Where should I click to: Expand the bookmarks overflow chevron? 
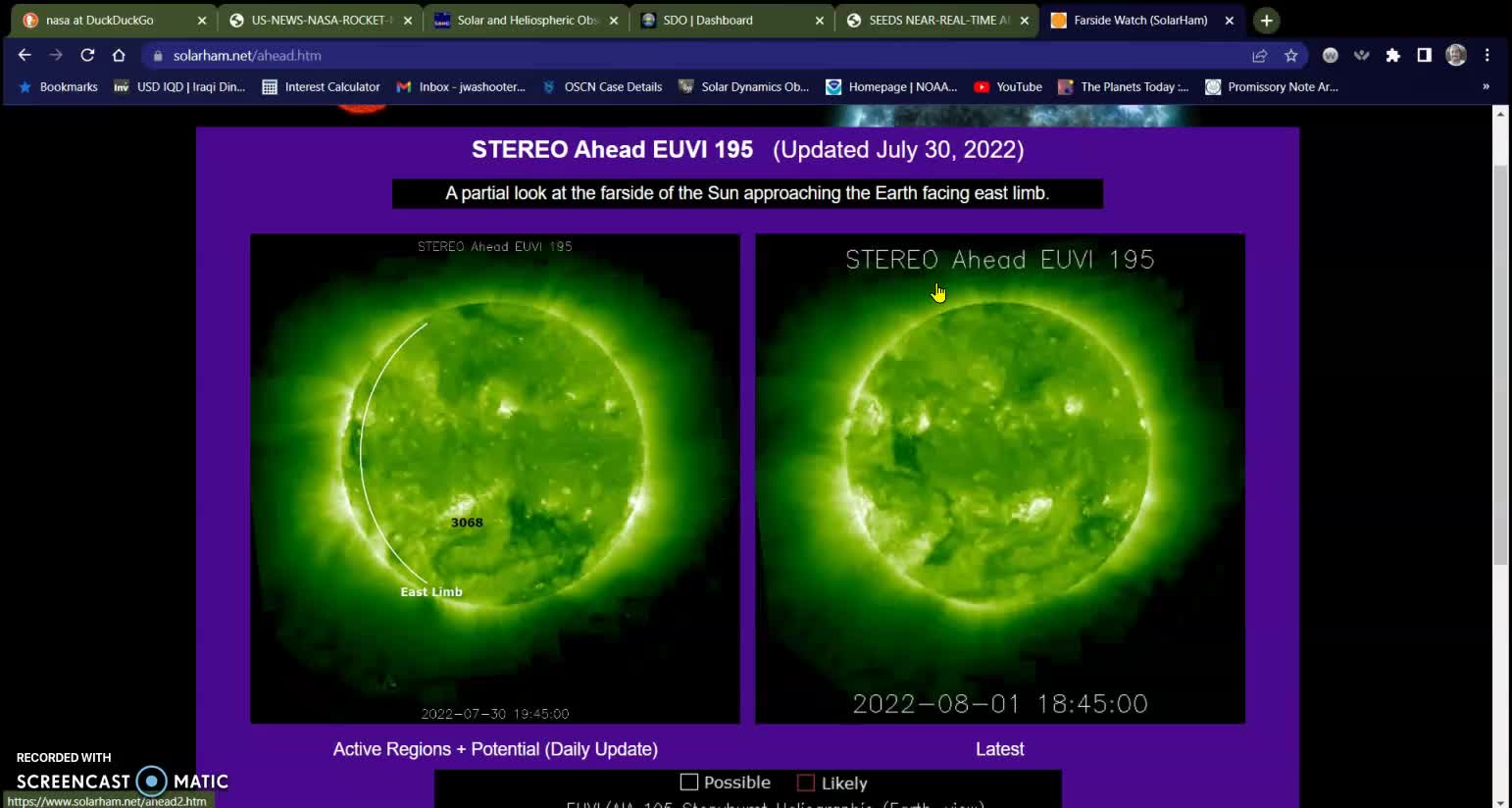coord(1486,87)
